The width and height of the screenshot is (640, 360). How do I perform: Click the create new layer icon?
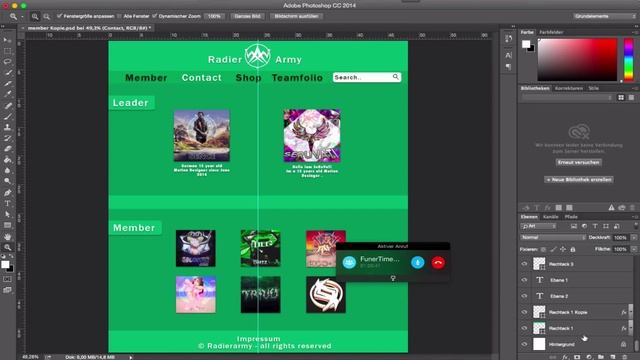[613, 357]
